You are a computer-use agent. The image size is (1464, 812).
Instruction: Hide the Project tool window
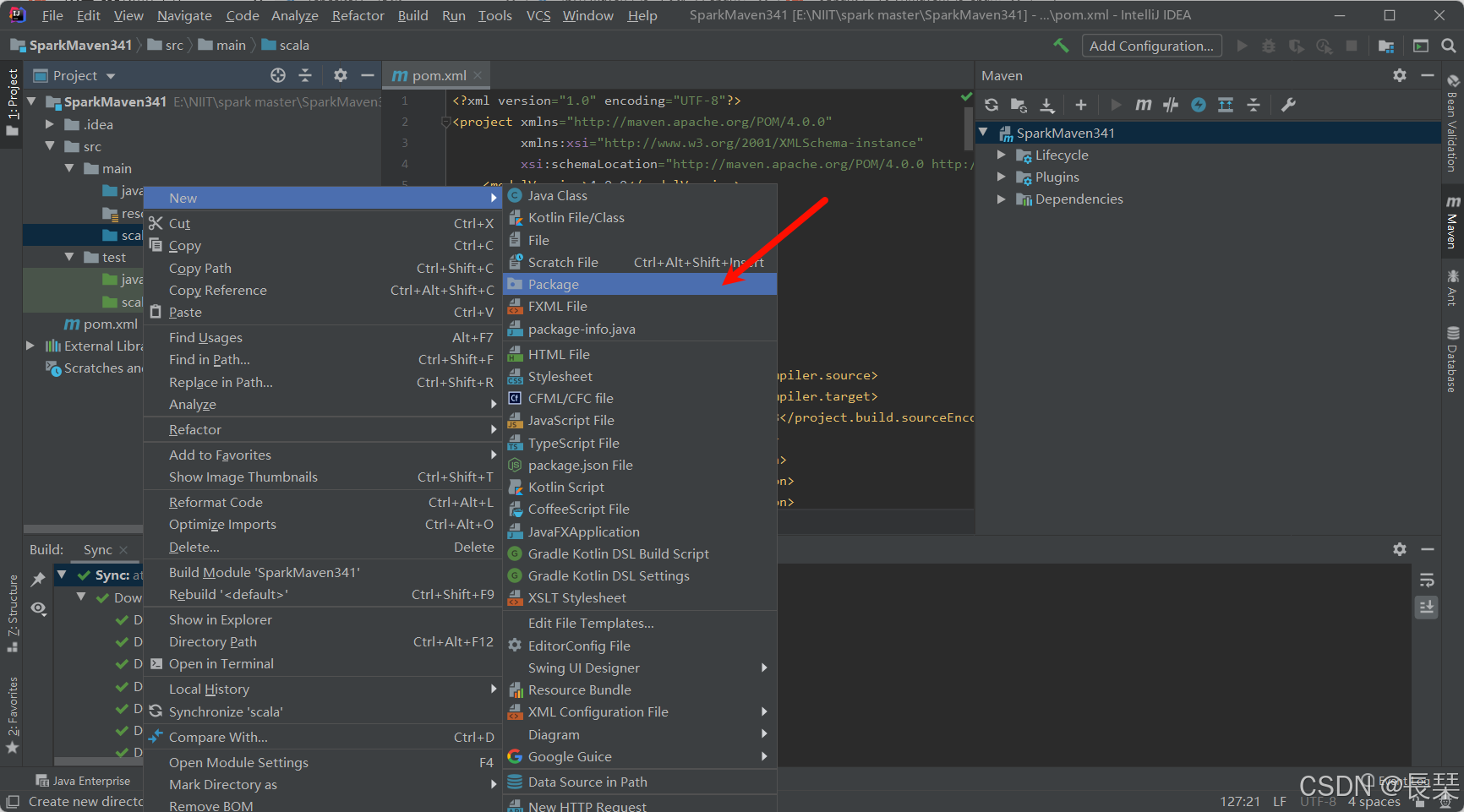tap(367, 75)
